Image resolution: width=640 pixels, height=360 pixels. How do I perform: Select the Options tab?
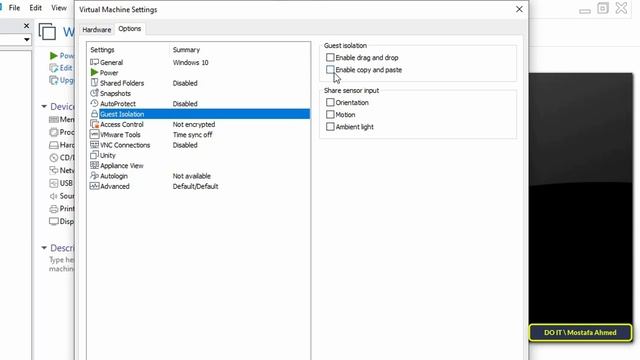pos(129,29)
